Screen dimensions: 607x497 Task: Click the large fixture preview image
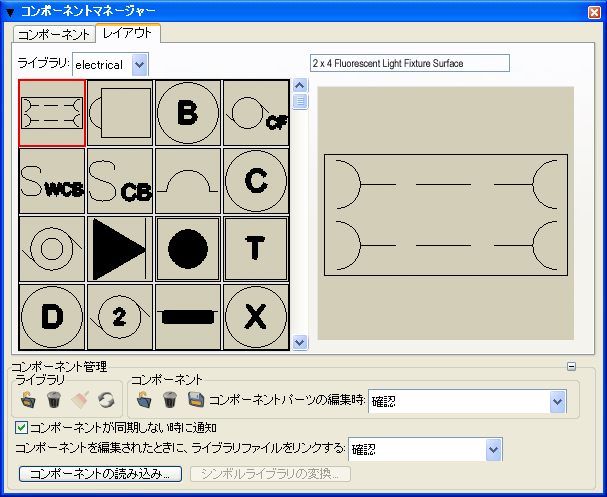(446, 213)
